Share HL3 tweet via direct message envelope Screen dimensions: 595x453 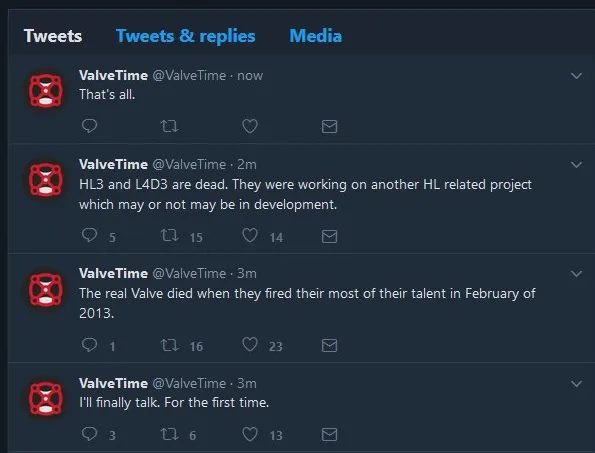click(x=329, y=236)
